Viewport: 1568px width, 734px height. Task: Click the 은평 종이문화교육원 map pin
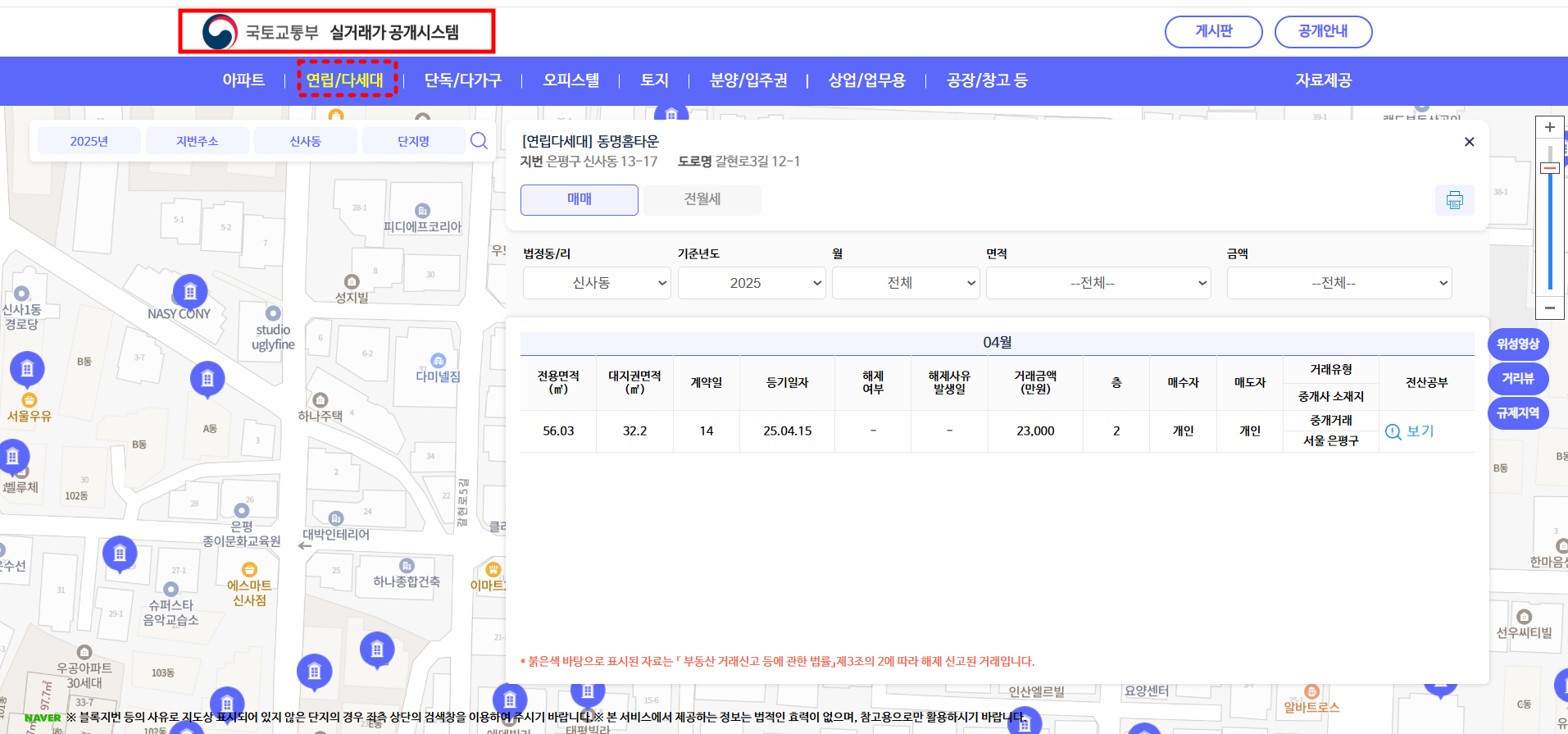point(242,510)
